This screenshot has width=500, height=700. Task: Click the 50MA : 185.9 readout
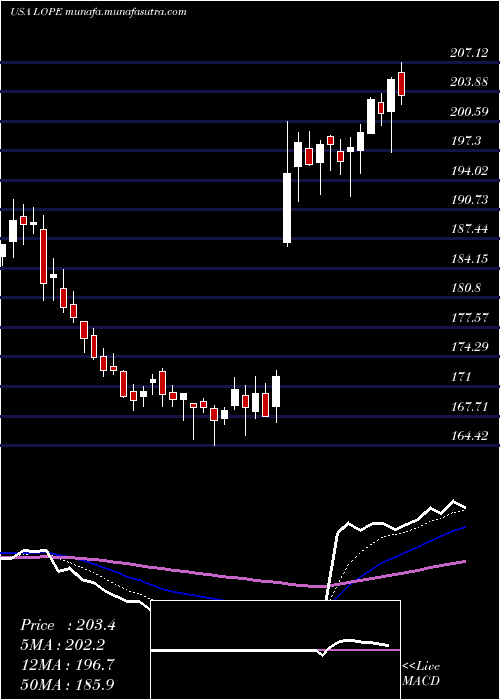(67, 684)
